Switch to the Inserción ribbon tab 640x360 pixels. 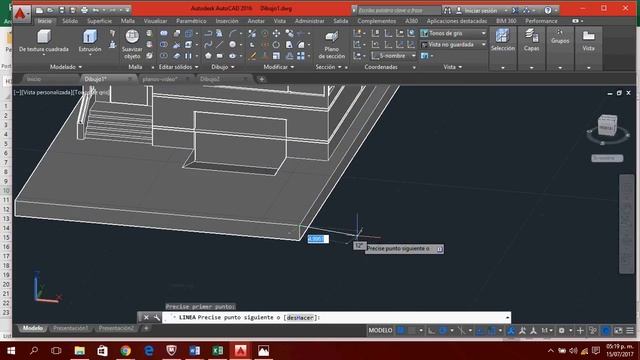227,21
